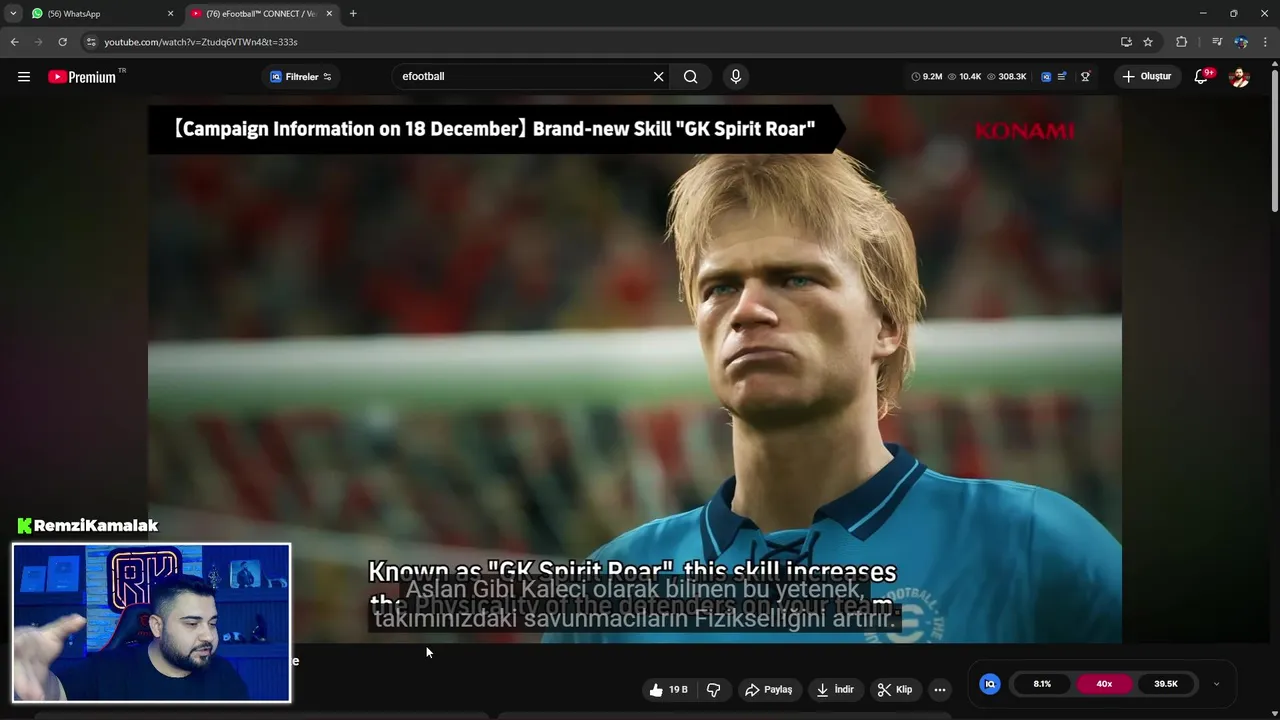Open the browser extensions puzzle icon
This screenshot has height=720, width=1280.
point(1181,42)
